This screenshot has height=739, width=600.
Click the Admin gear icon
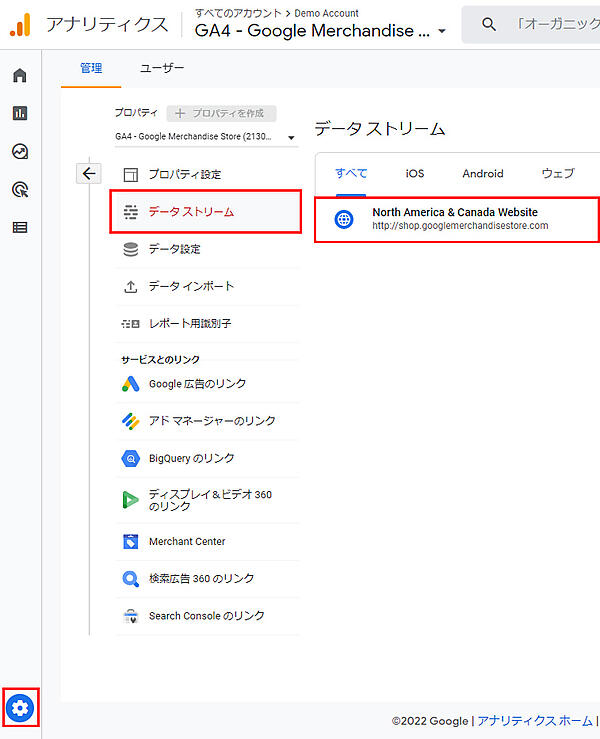coord(21,708)
